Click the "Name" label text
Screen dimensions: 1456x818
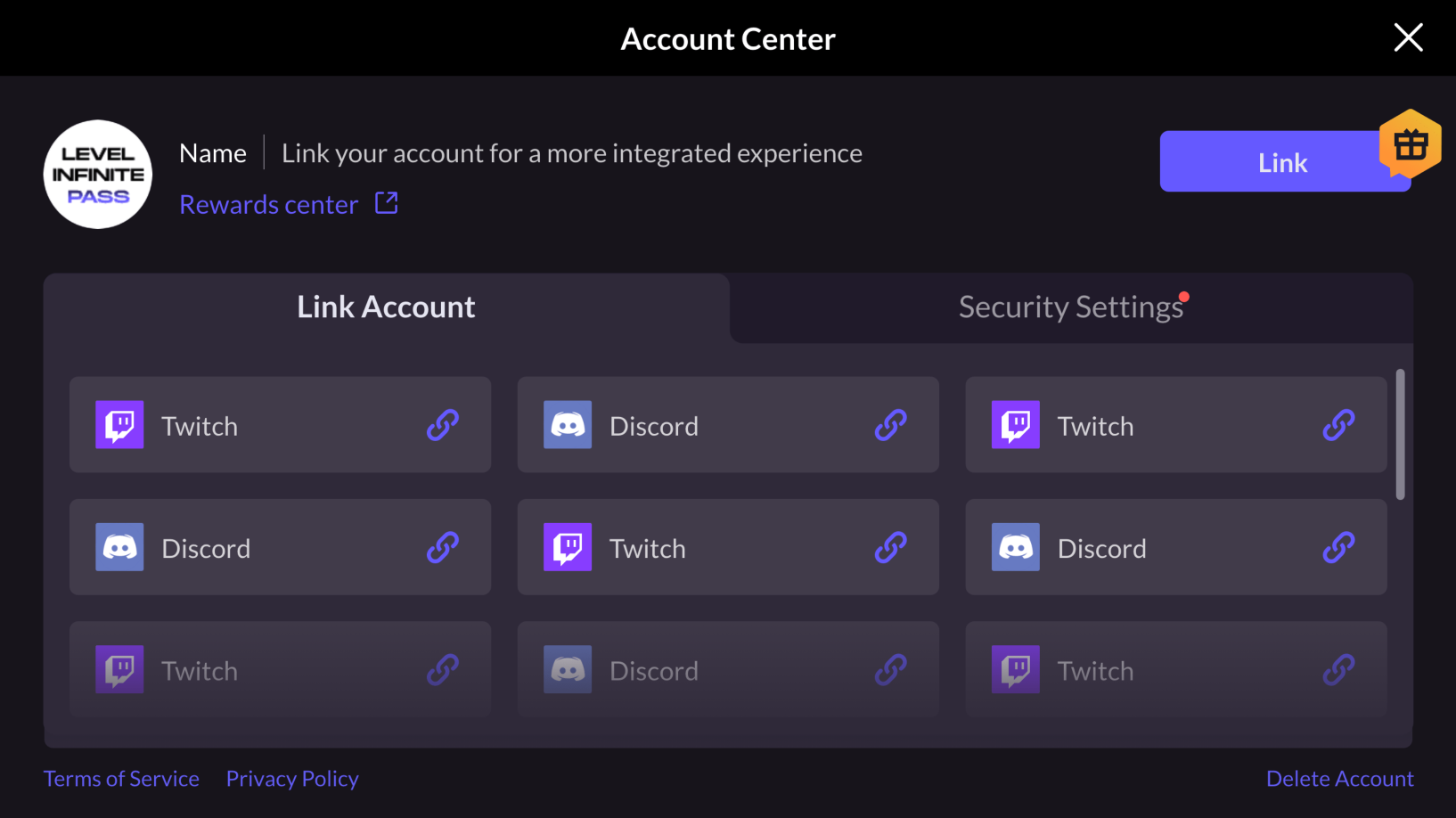[213, 153]
